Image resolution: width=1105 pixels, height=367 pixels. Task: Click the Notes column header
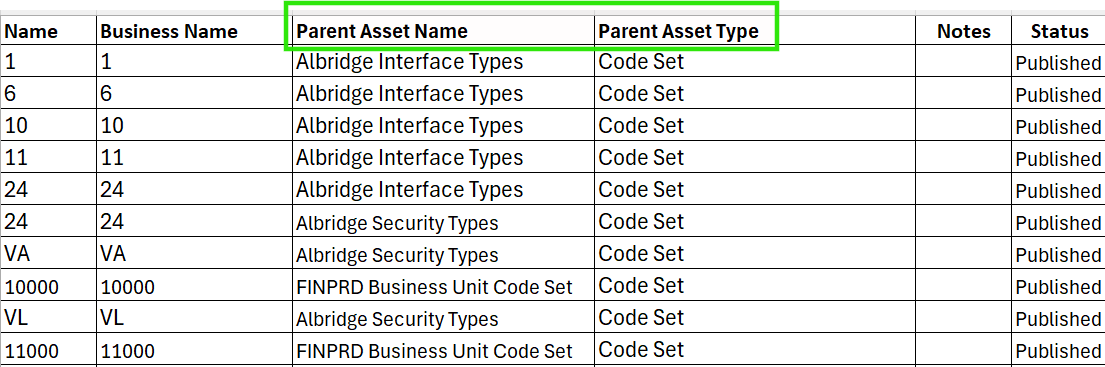coord(963,31)
